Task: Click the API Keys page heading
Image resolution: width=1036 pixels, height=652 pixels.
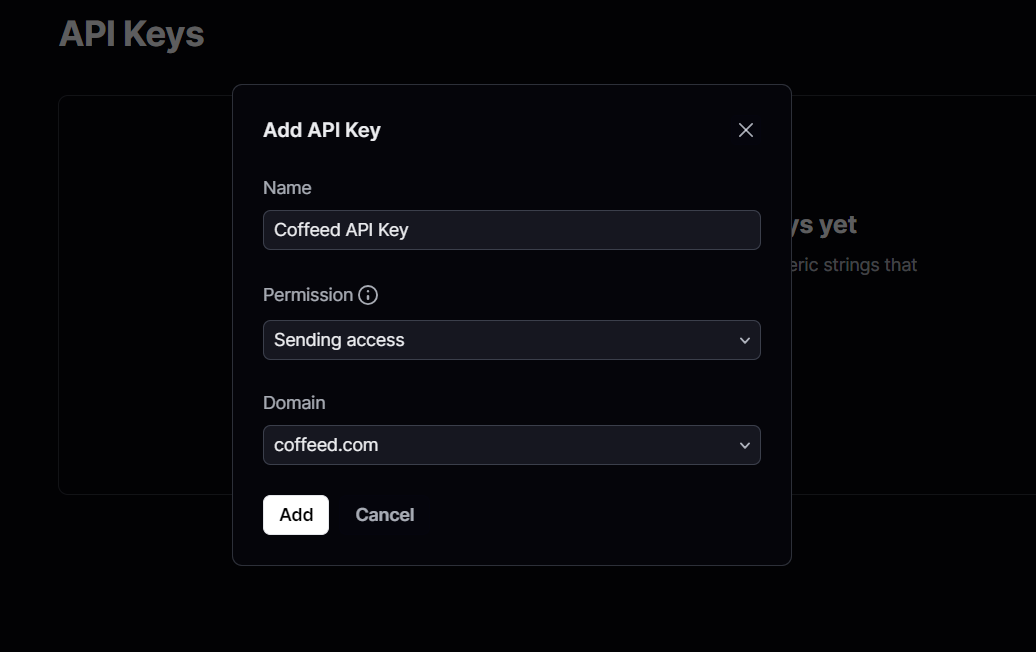Action: 131,34
